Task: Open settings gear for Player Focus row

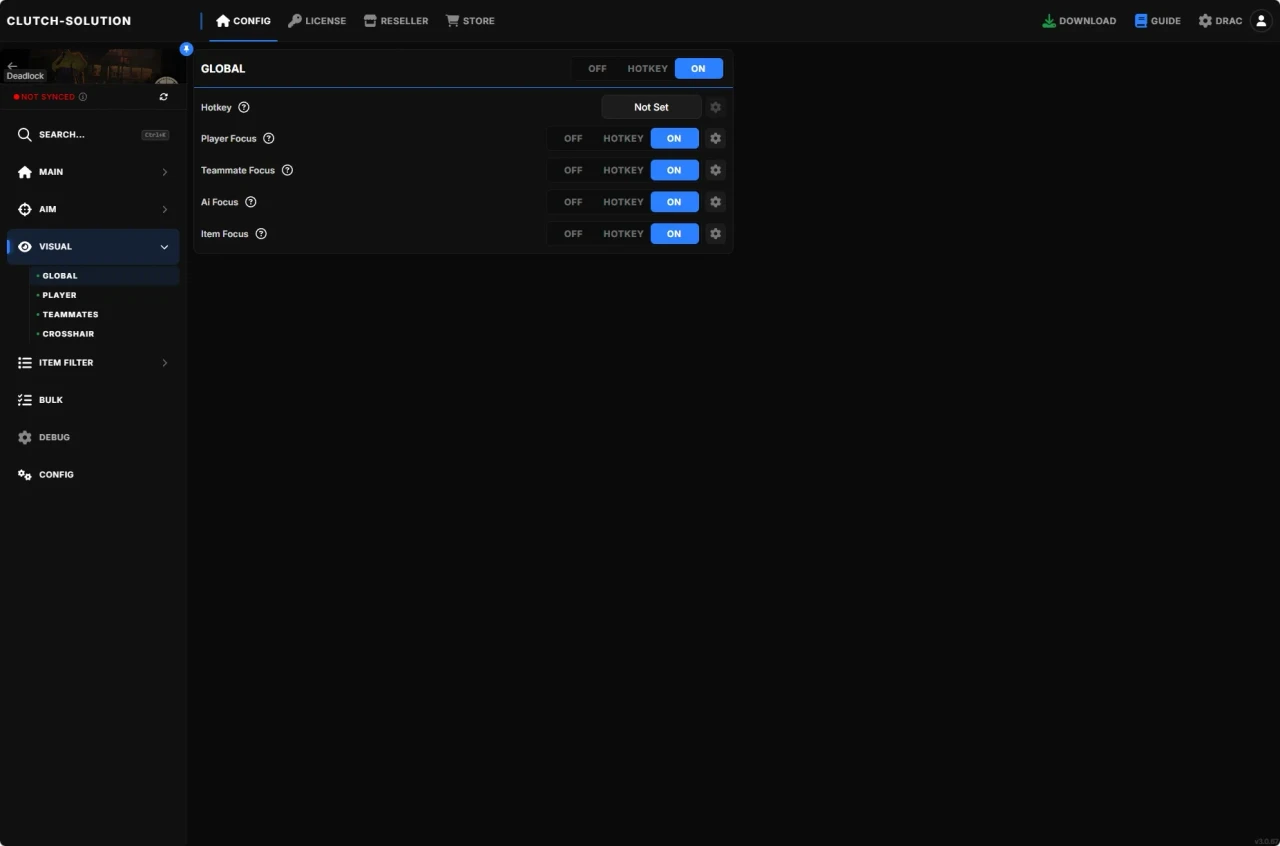Action: [x=715, y=139]
